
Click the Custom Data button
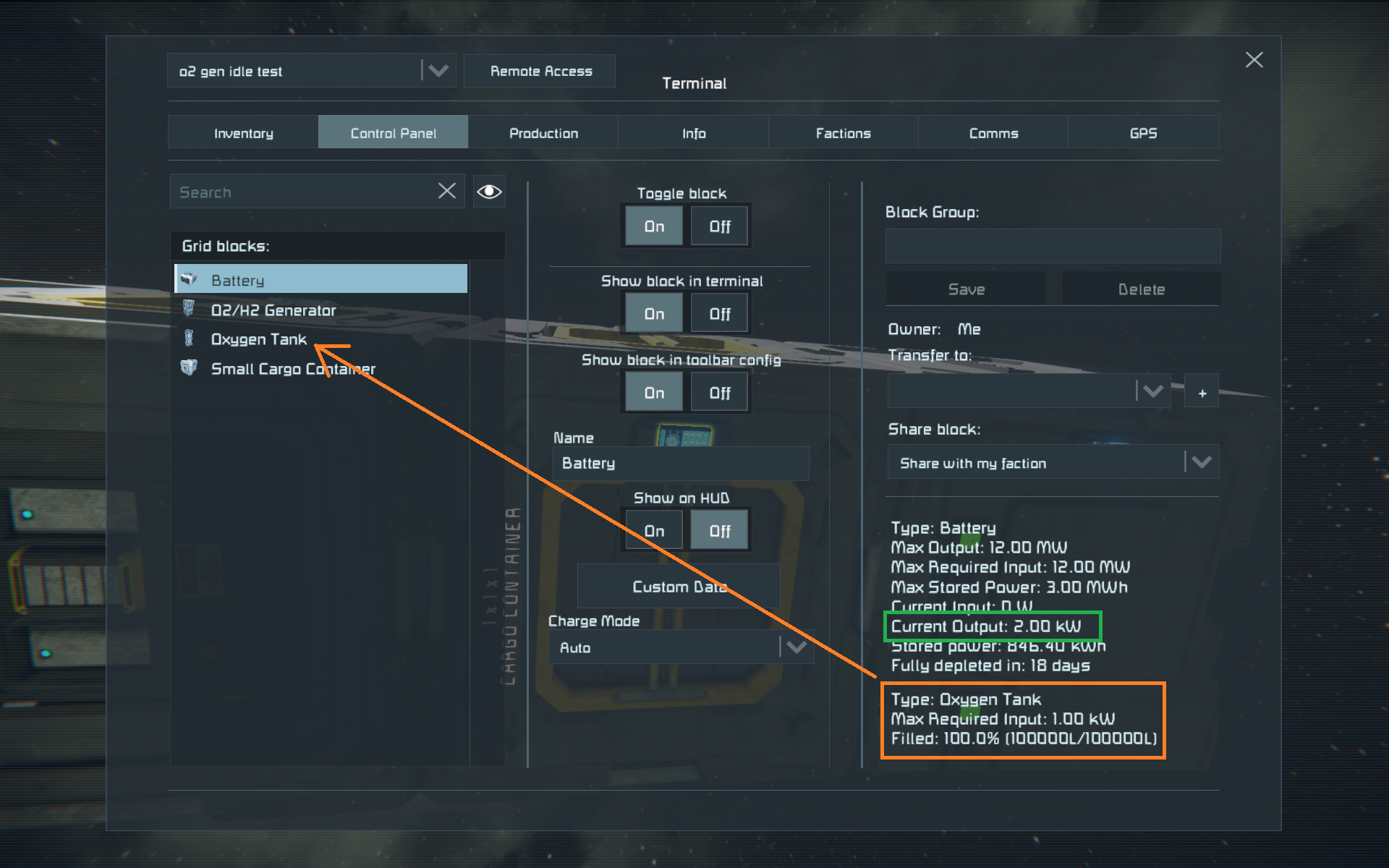679,587
